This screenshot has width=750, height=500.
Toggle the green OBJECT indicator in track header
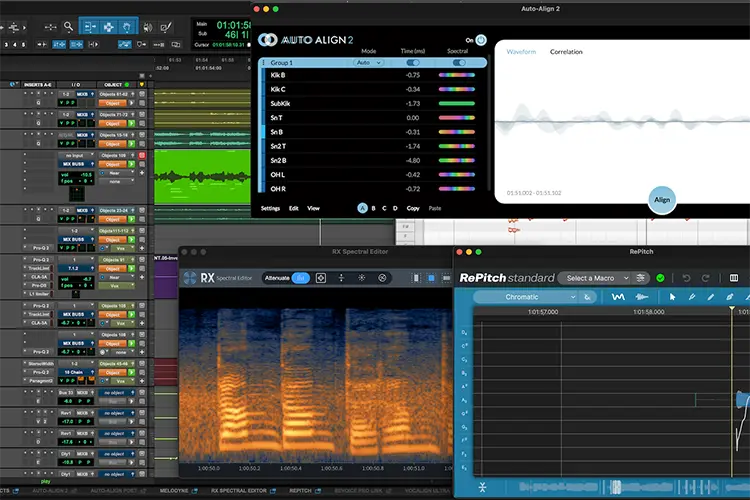[x=127, y=85]
